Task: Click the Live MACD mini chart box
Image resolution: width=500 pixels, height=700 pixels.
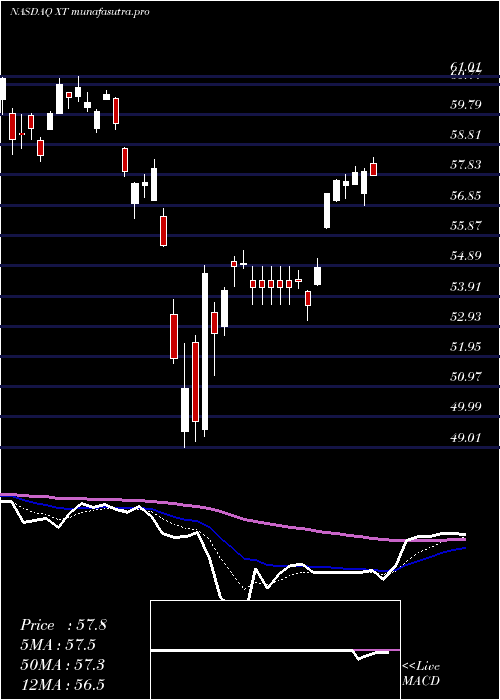Action: (x=275, y=650)
